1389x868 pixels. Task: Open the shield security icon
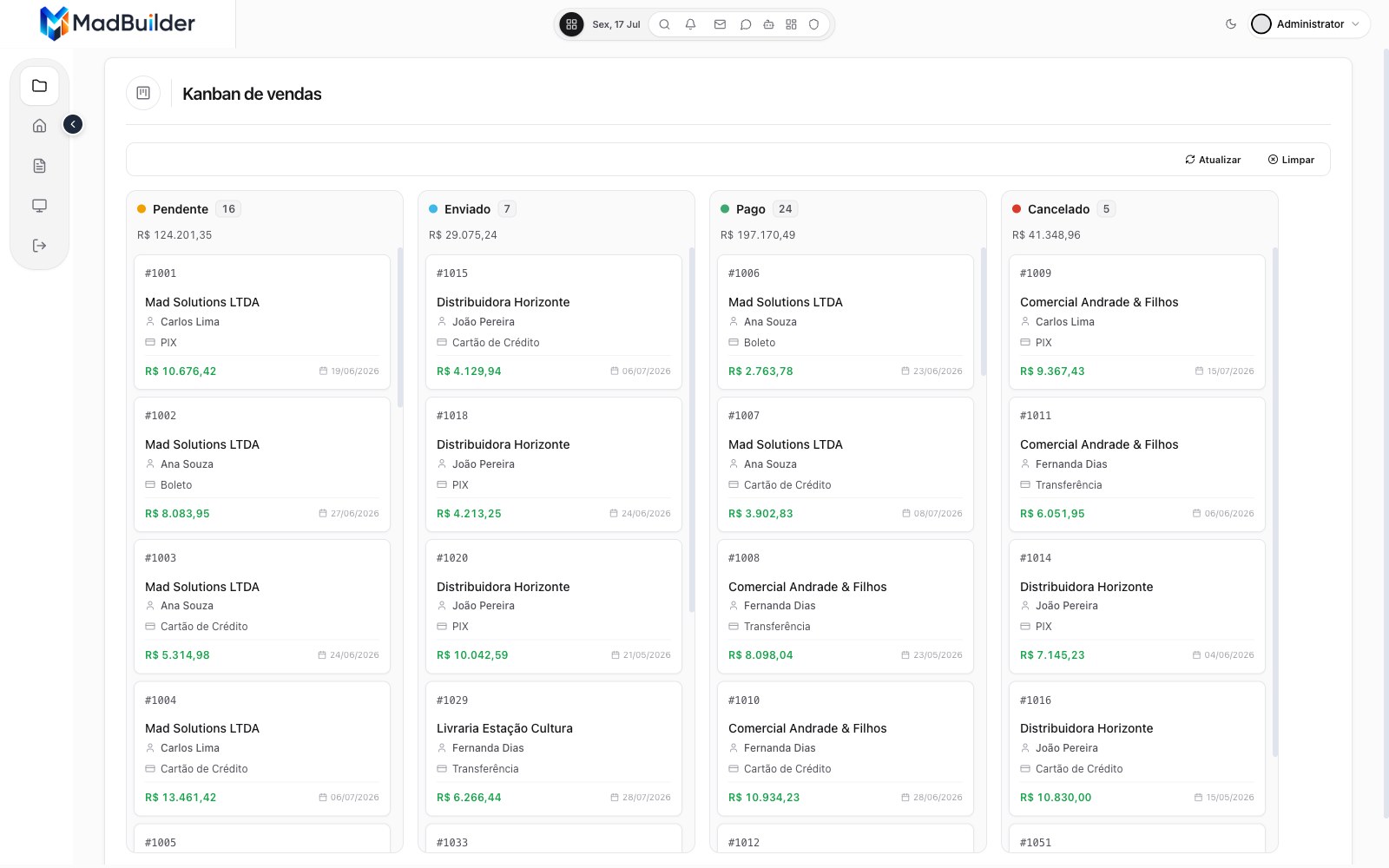pyautogui.click(x=813, y=24)
